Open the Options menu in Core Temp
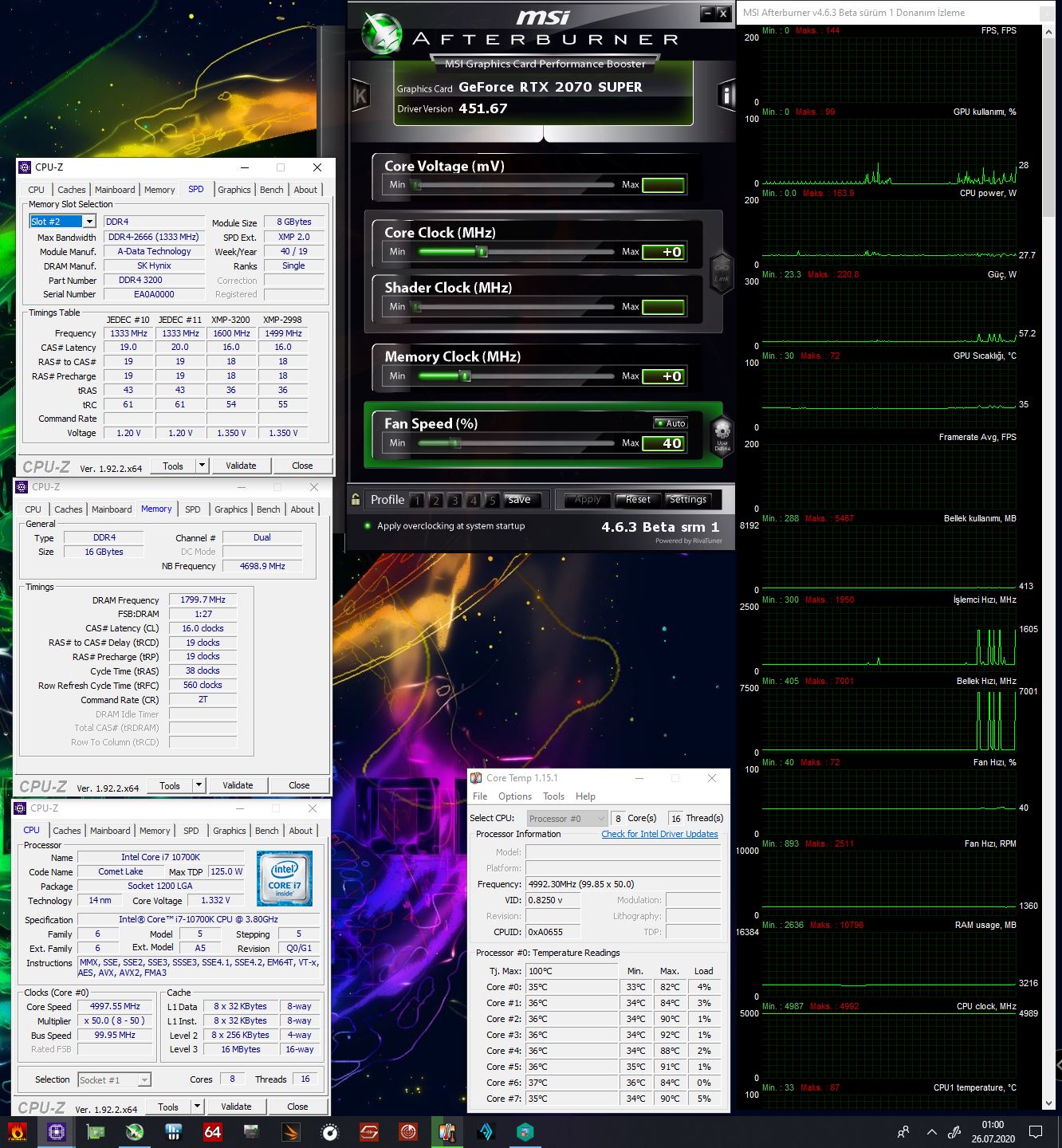This screenshot has width=1062, height=1148. click(x=515, y=796)
